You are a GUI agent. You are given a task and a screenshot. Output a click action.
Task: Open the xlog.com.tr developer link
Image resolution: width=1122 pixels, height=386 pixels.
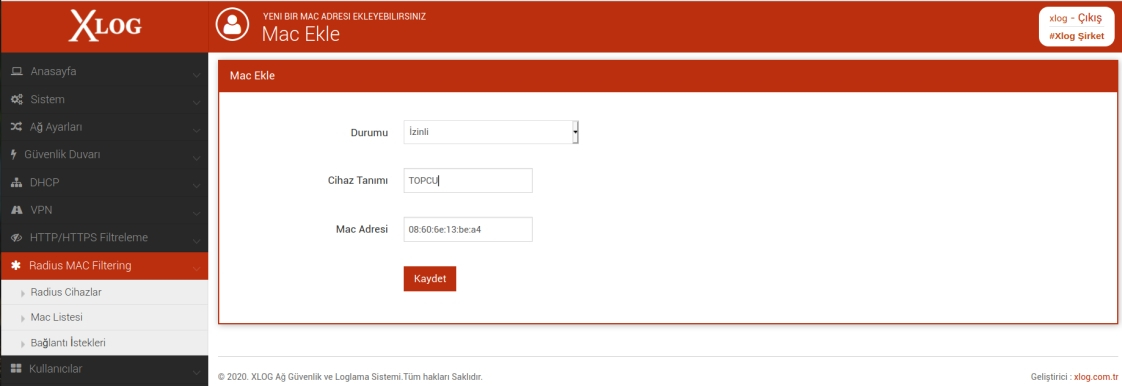click(x=1096, y=377)
